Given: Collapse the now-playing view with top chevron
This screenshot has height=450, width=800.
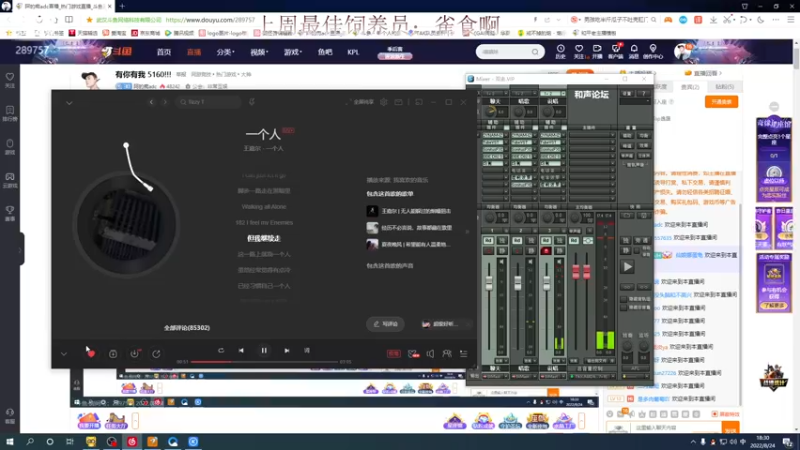Looking at the screenshot, I should coord(69,103).
